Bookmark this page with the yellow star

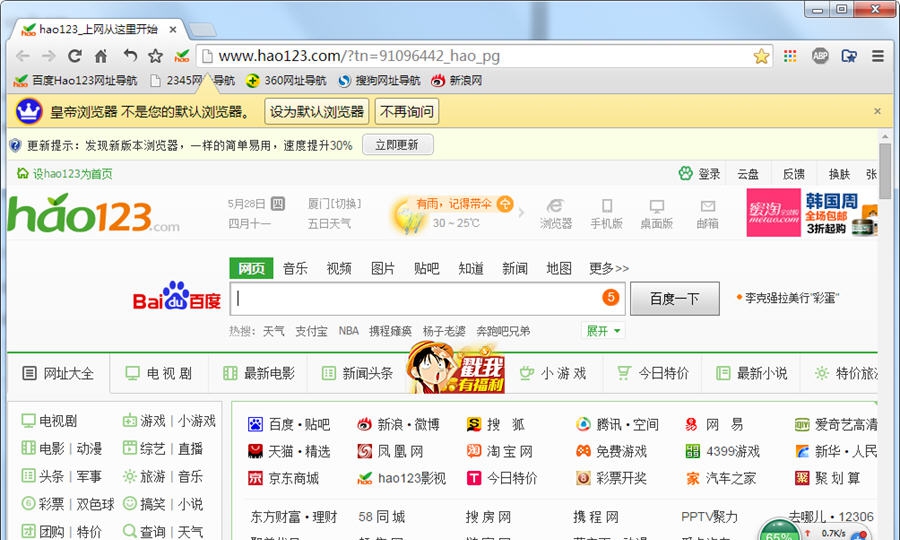tap(761, 56)
